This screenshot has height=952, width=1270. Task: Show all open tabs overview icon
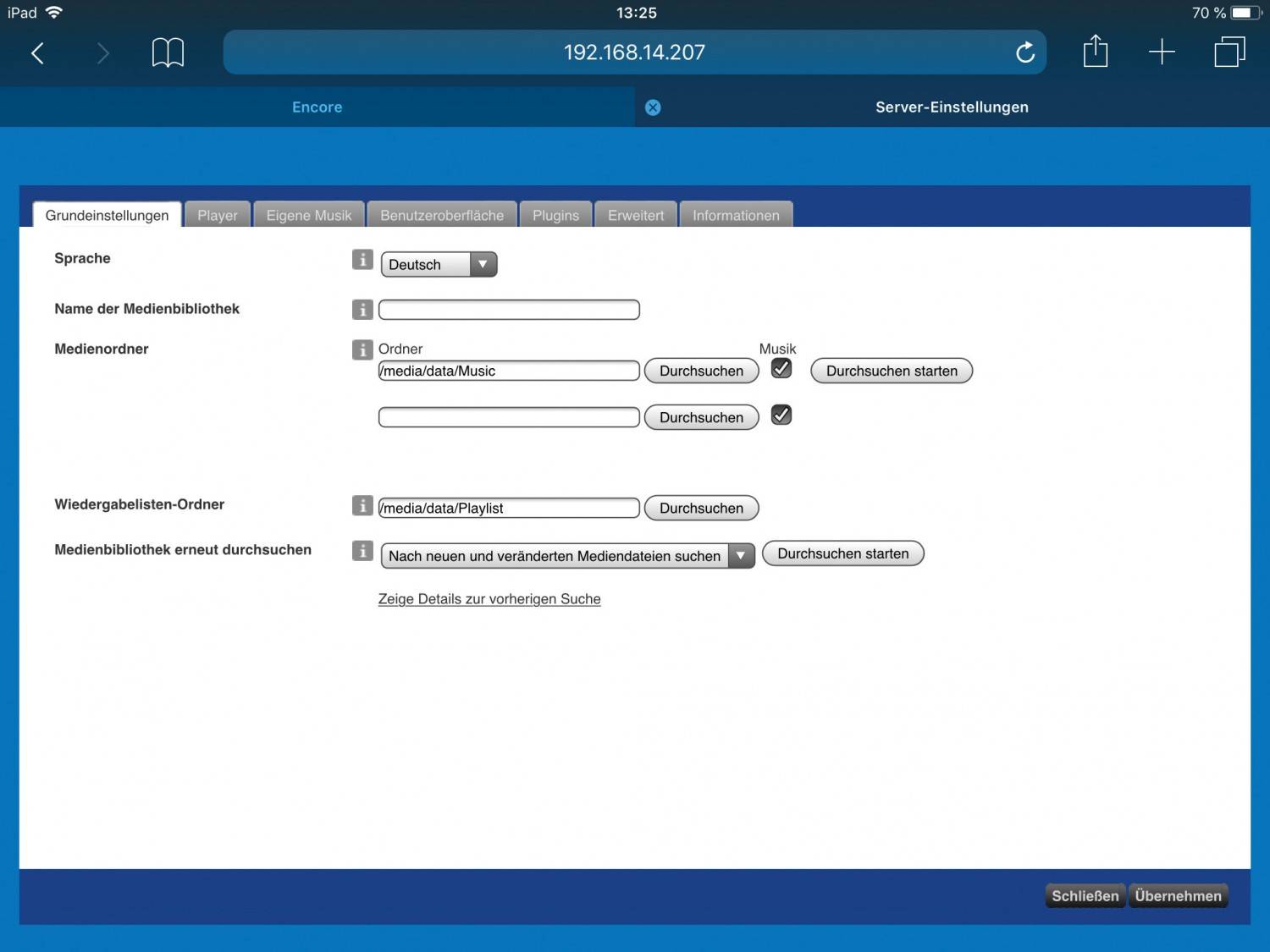(x=1229, y=52)
